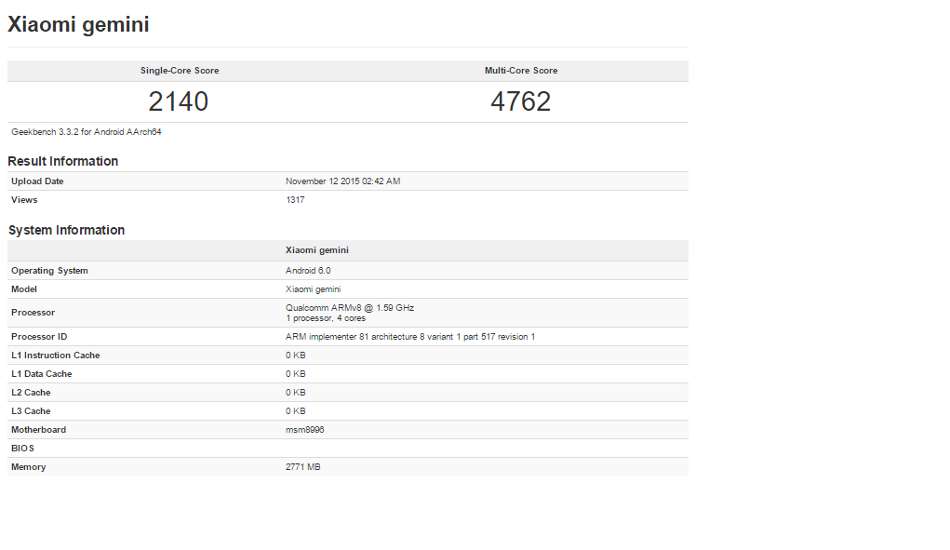Select the 'L1 Data Cache' label
Image resolution: width=950 pixels, height=550 pixels.
41,374
